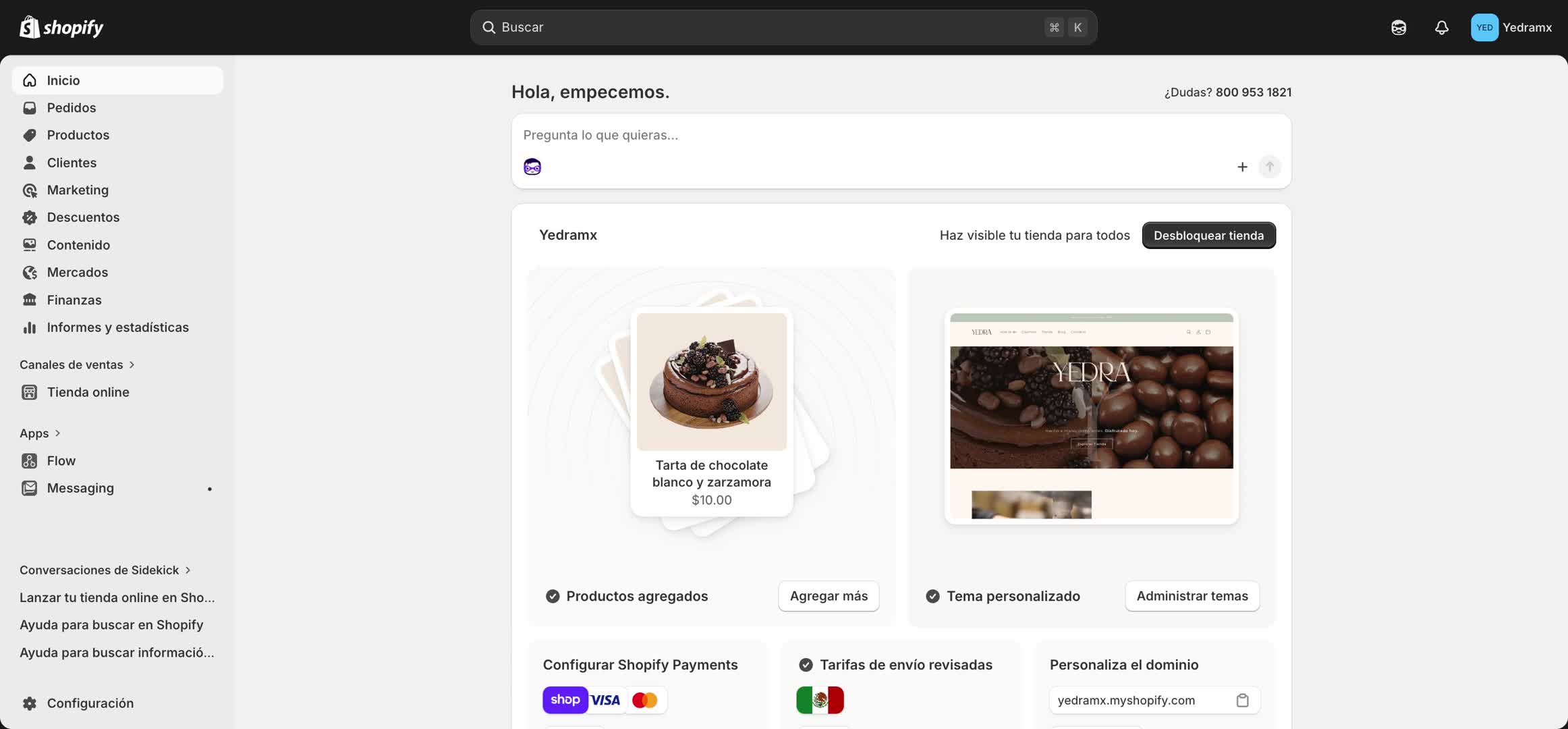The width and height of the screenshot is (1568, 729).
Task: Open the Tarta de chocolate product card
Action: (x=712, y=412)
